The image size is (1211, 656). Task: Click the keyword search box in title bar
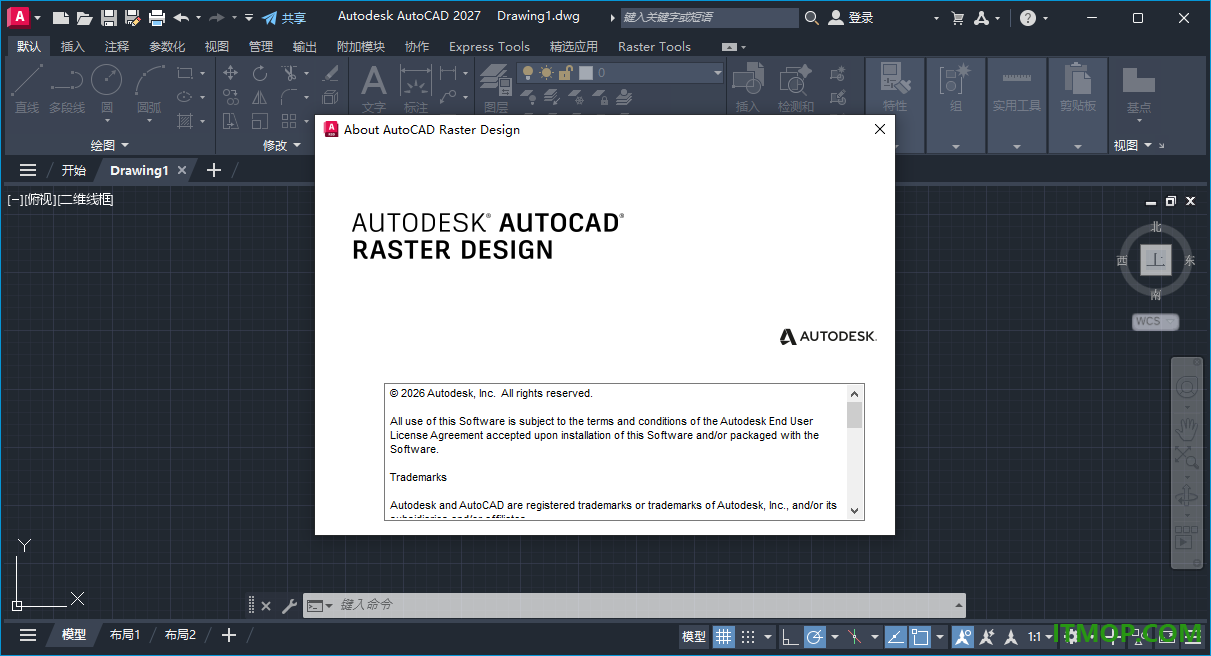pos(708,18)
